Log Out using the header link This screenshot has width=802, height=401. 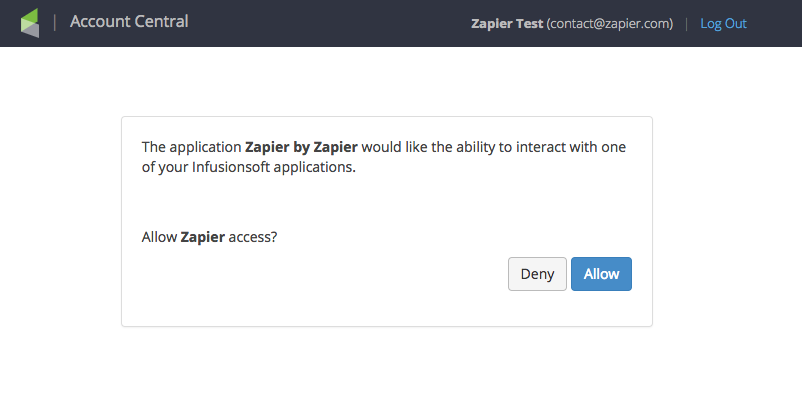click(x=723, y=24)
